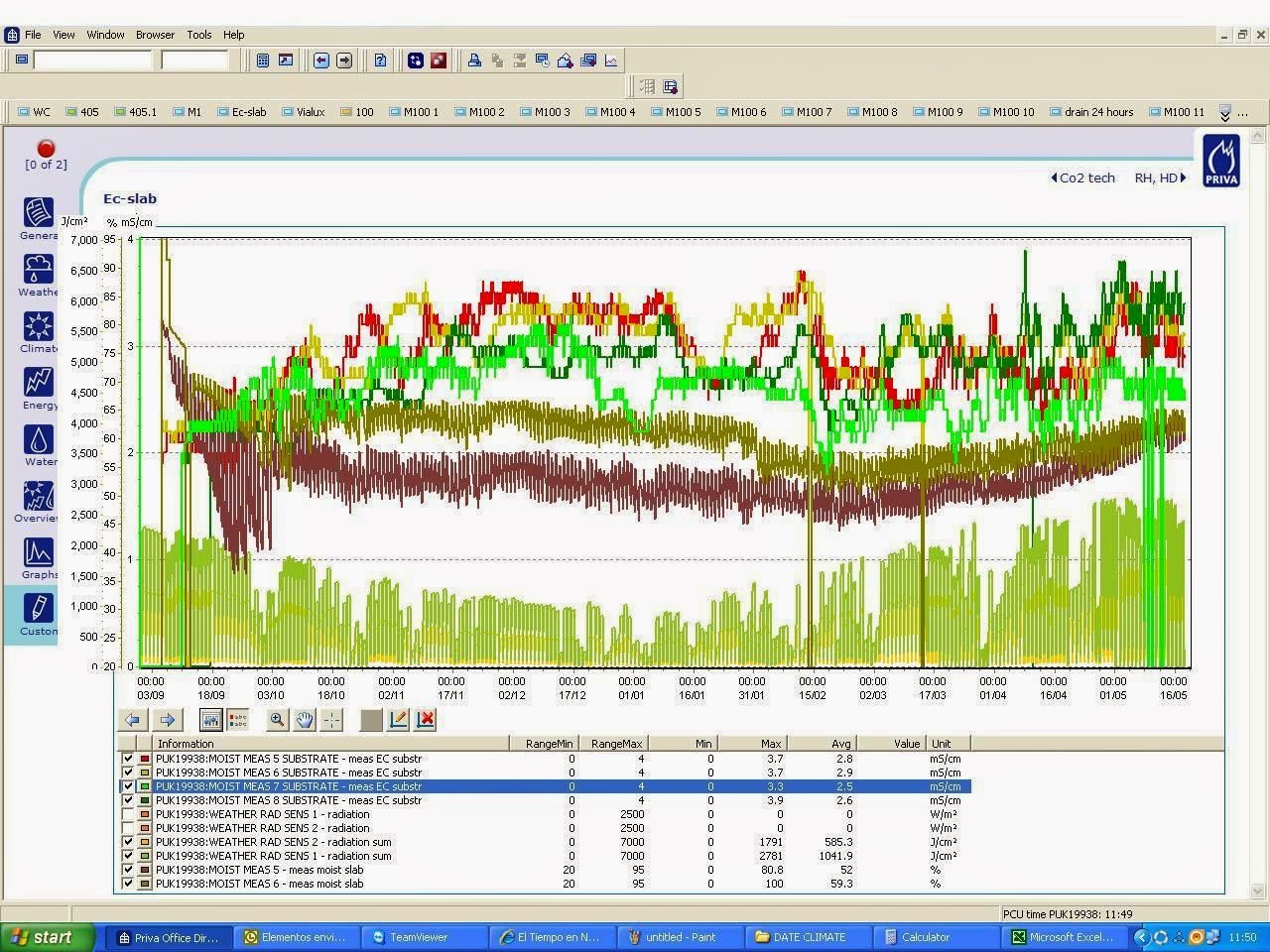Switch to the Vialux shortcut tab

[304, 112]
